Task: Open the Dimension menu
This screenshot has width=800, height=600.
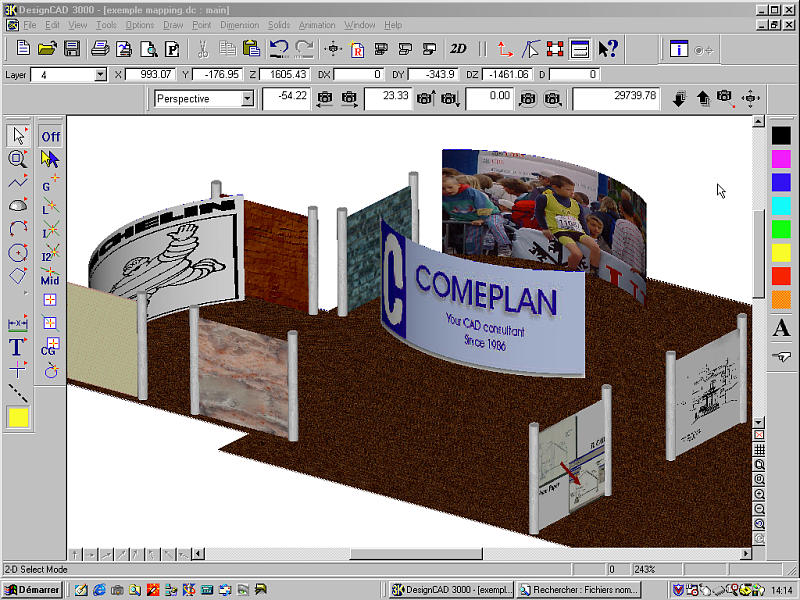Action: pyautogui.click(x=239, y=25)
